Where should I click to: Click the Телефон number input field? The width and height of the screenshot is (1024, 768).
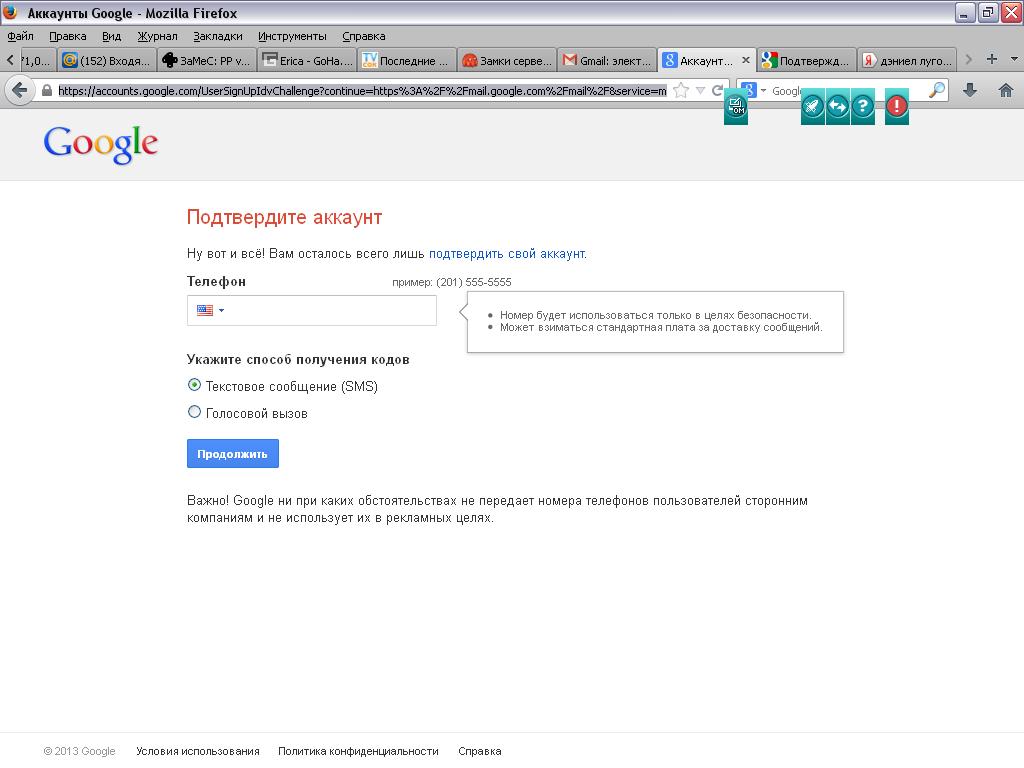point(312,310)
